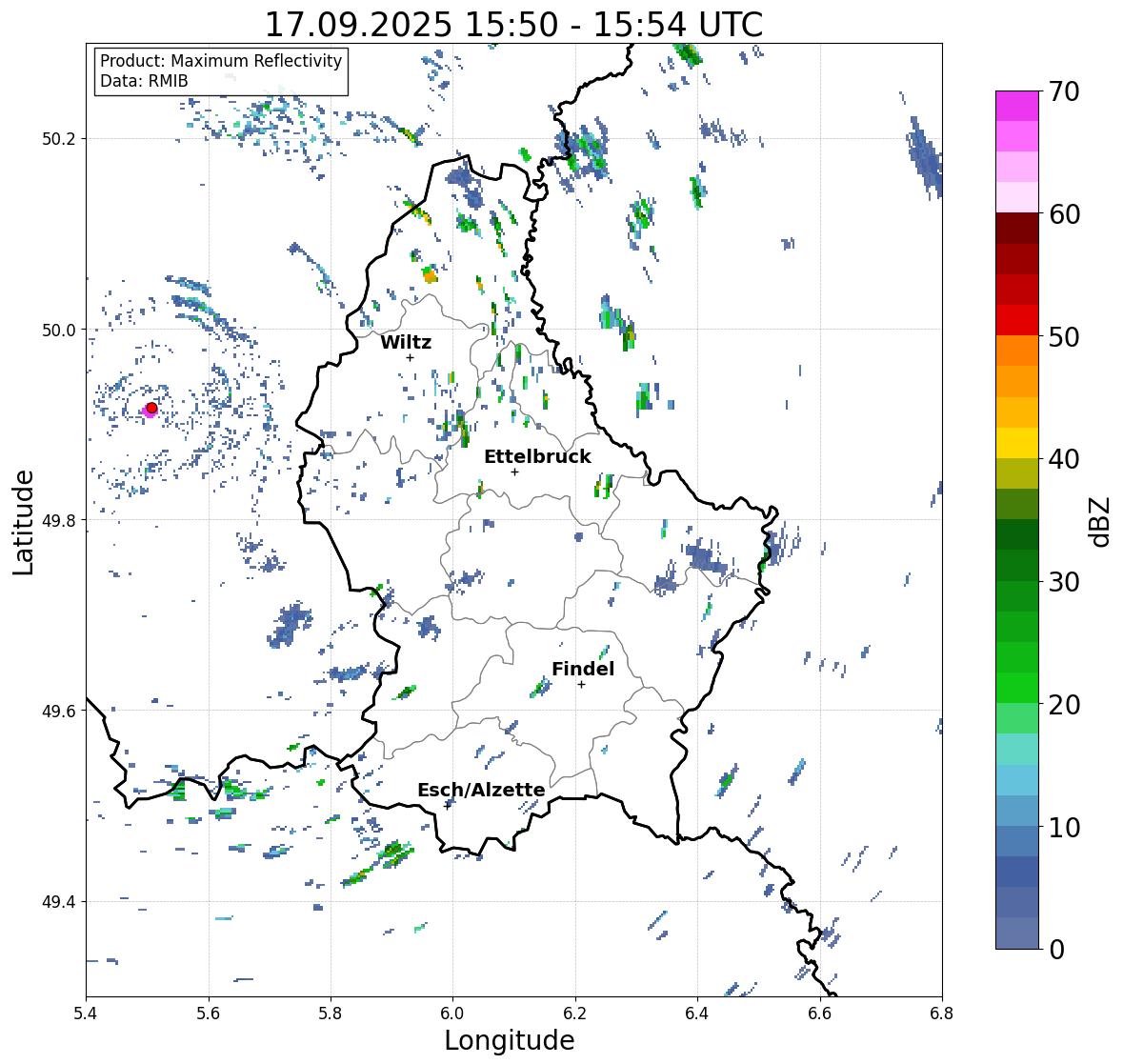Click the colorbar tick label 0
This screenshot has width=1123, height=1064.
click(1056, 950)
